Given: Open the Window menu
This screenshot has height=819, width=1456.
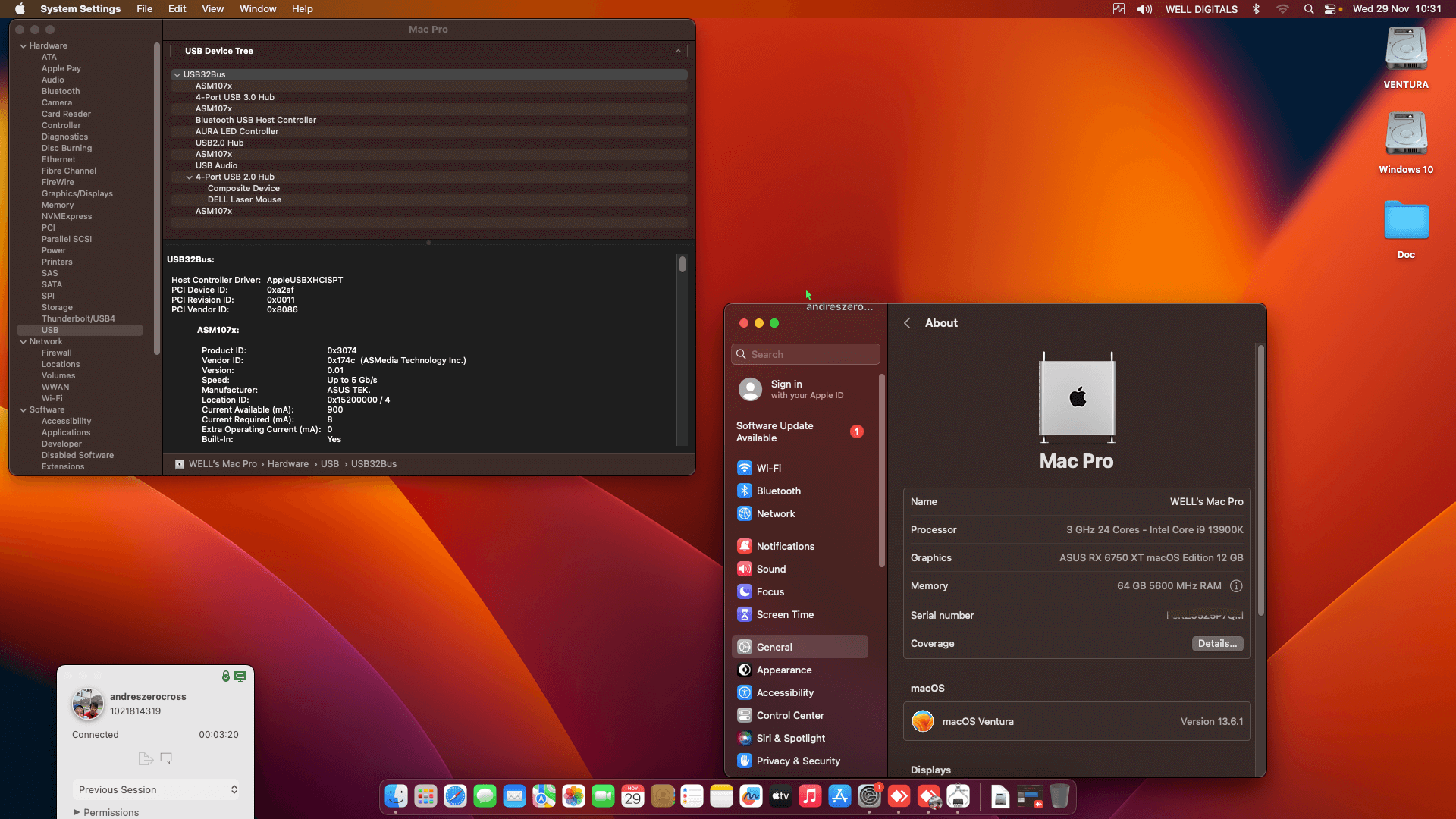Looking at the screenshot, I should click(257, 9).
